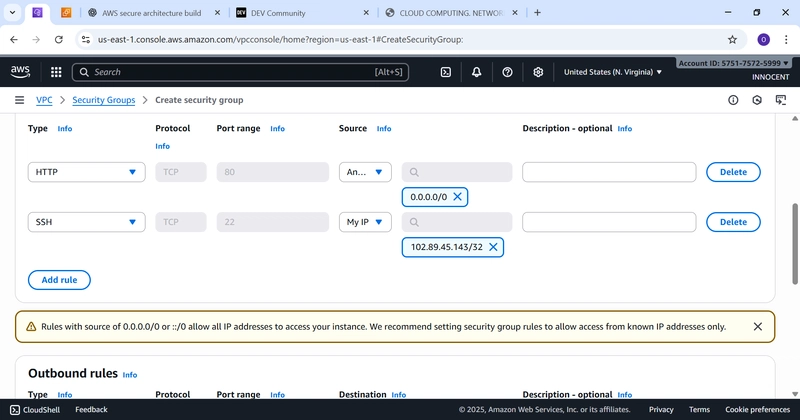
Task: Bookmark this page with the star icon
Action: point(732,39)
